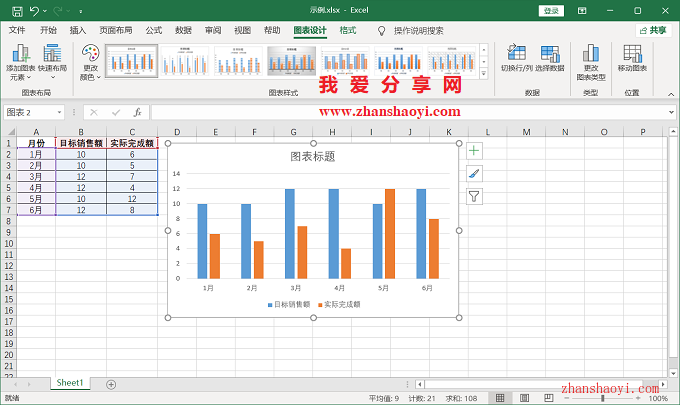Click the Select Data icon
The width and height of the screenshot is (680, 405).
click(550, 58)
